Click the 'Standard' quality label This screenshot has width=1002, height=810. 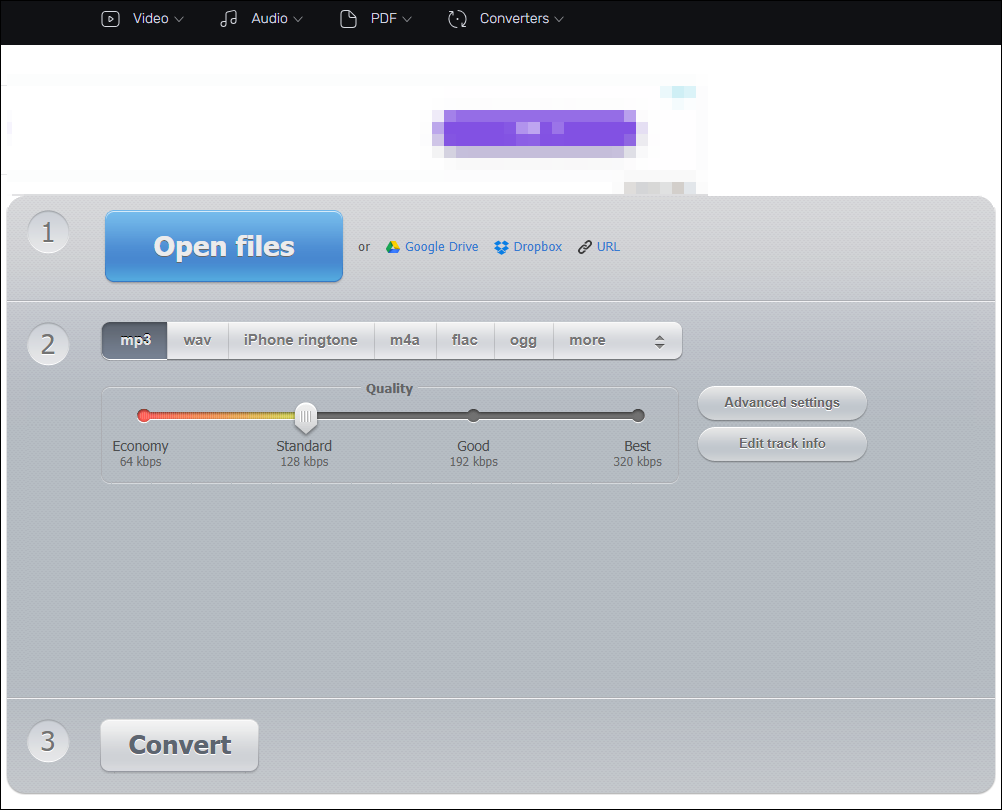304,446
